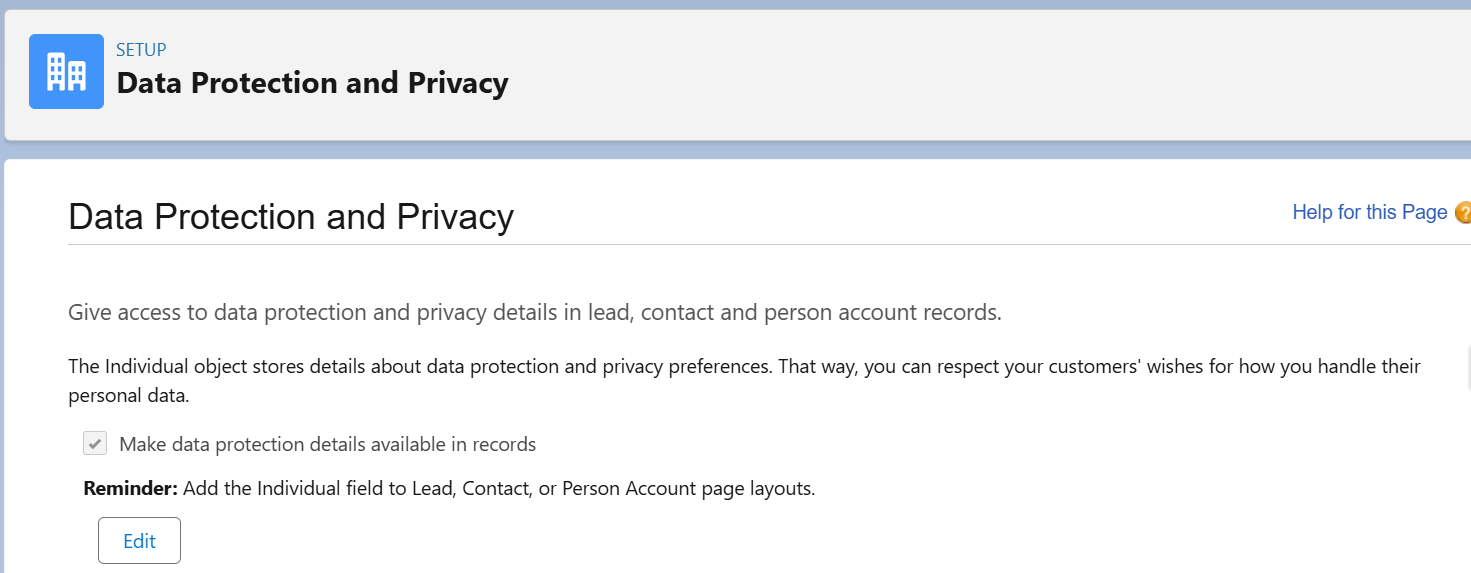Image resolution: width=1471 pixels, height=573 pixels.
Task: Click the bold Reminder: text
Action: (x=130, y=489)
